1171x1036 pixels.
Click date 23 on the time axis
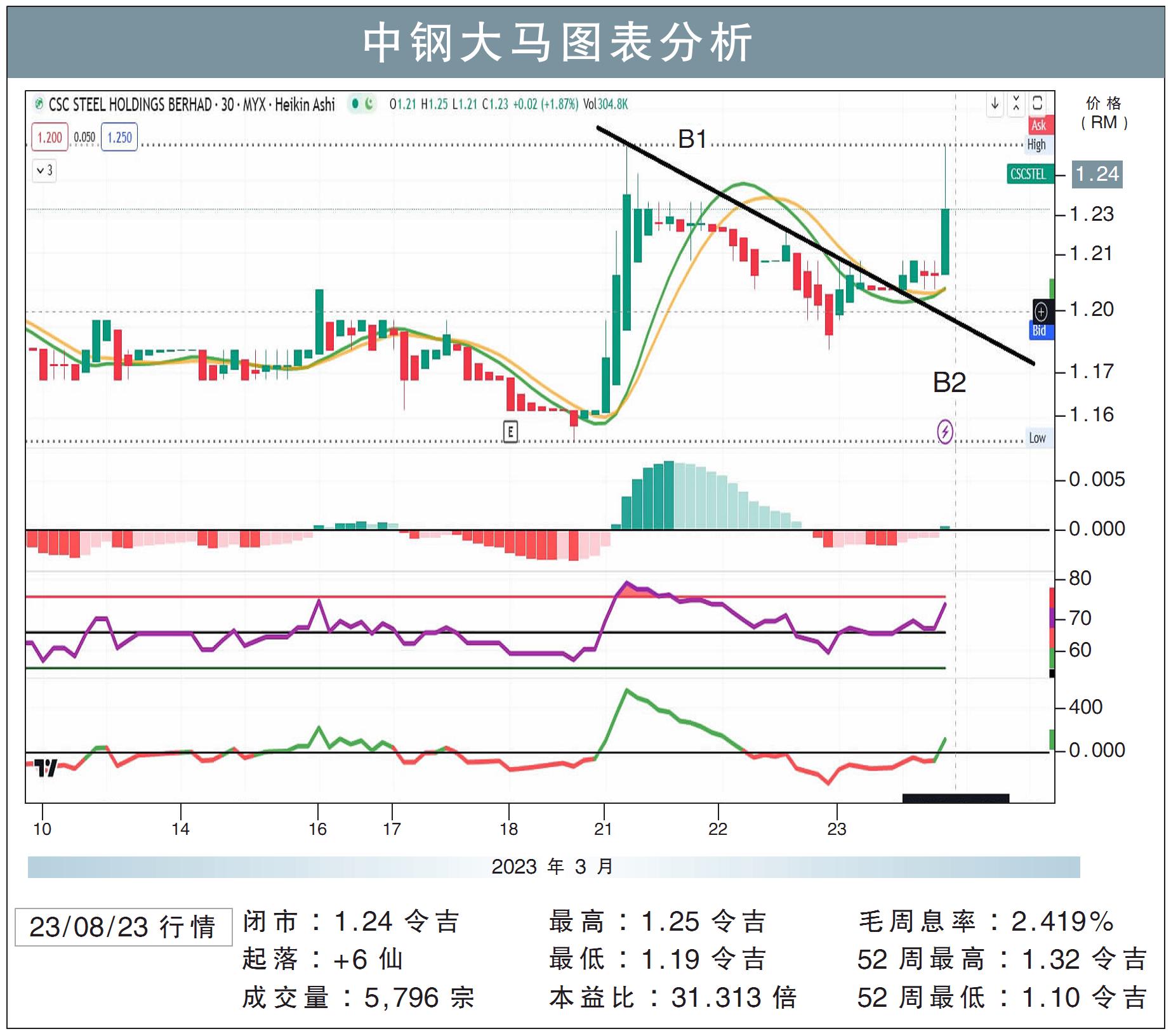click(837, 829)
